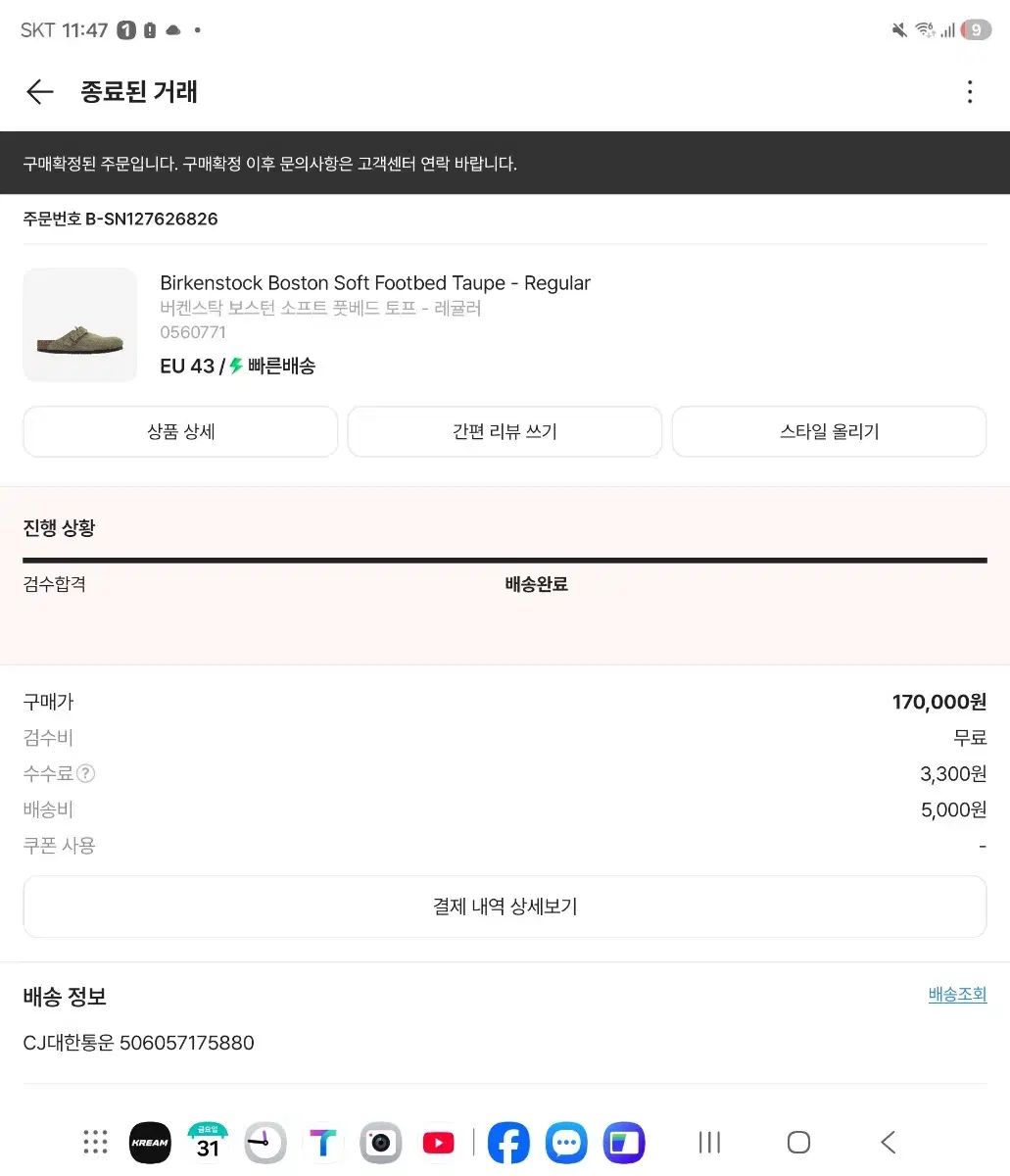1010x1176 pixels.
Task: Follow the 배송조회 tracking link
Action: pyautogui.click(x=957, y=995)
